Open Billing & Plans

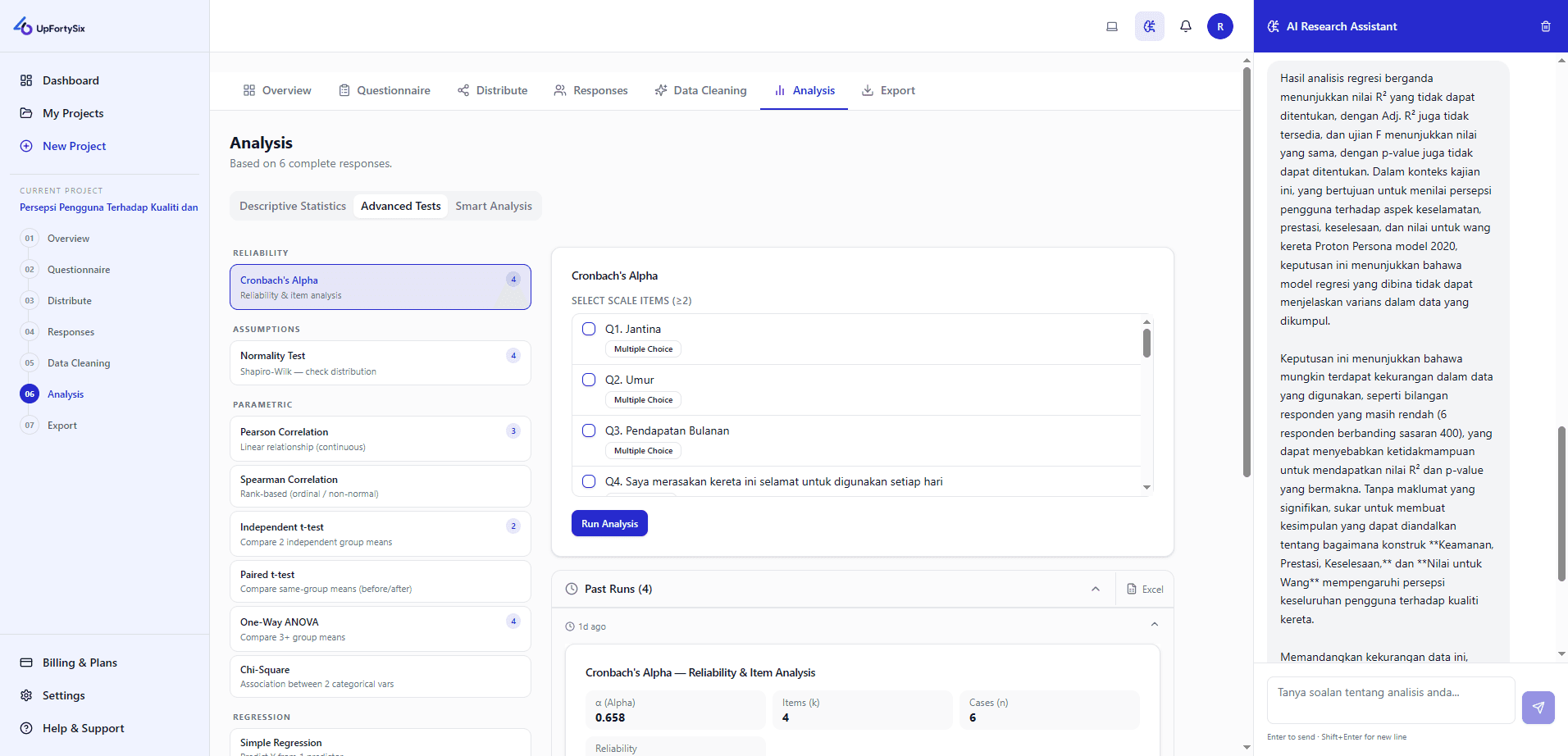[69, 663]
